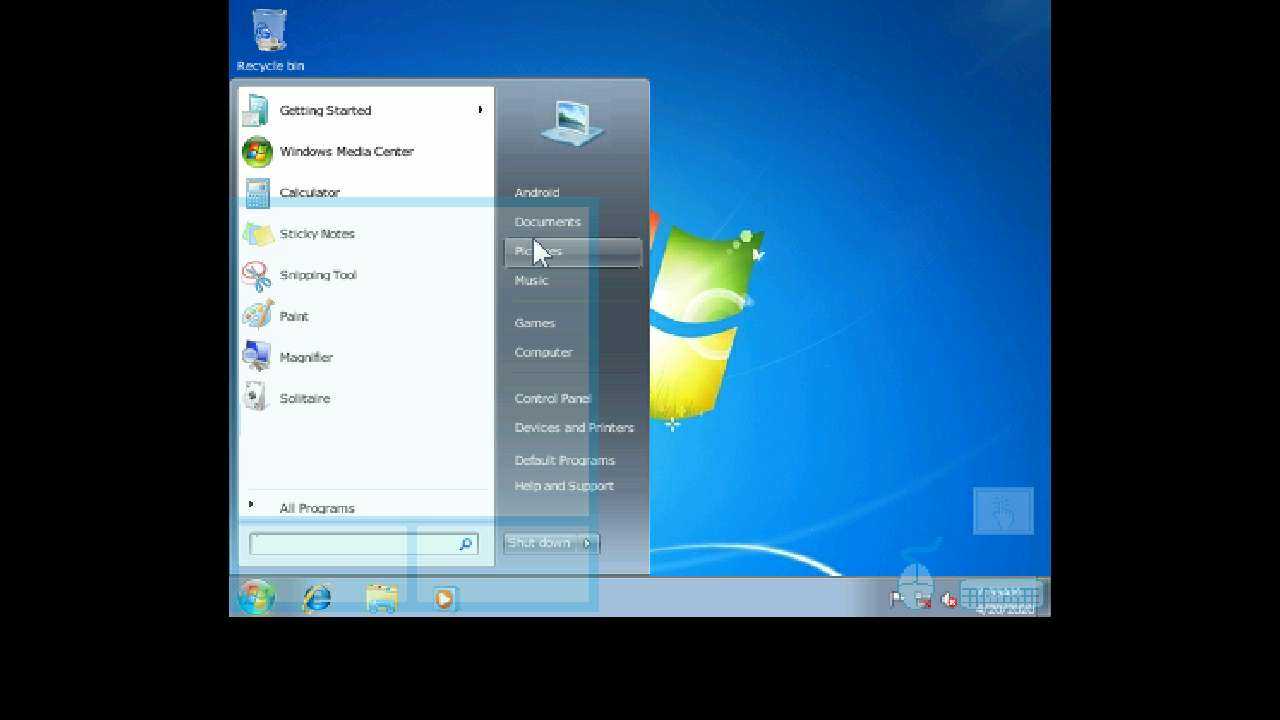Open Devices and Printers

point(574,428)
